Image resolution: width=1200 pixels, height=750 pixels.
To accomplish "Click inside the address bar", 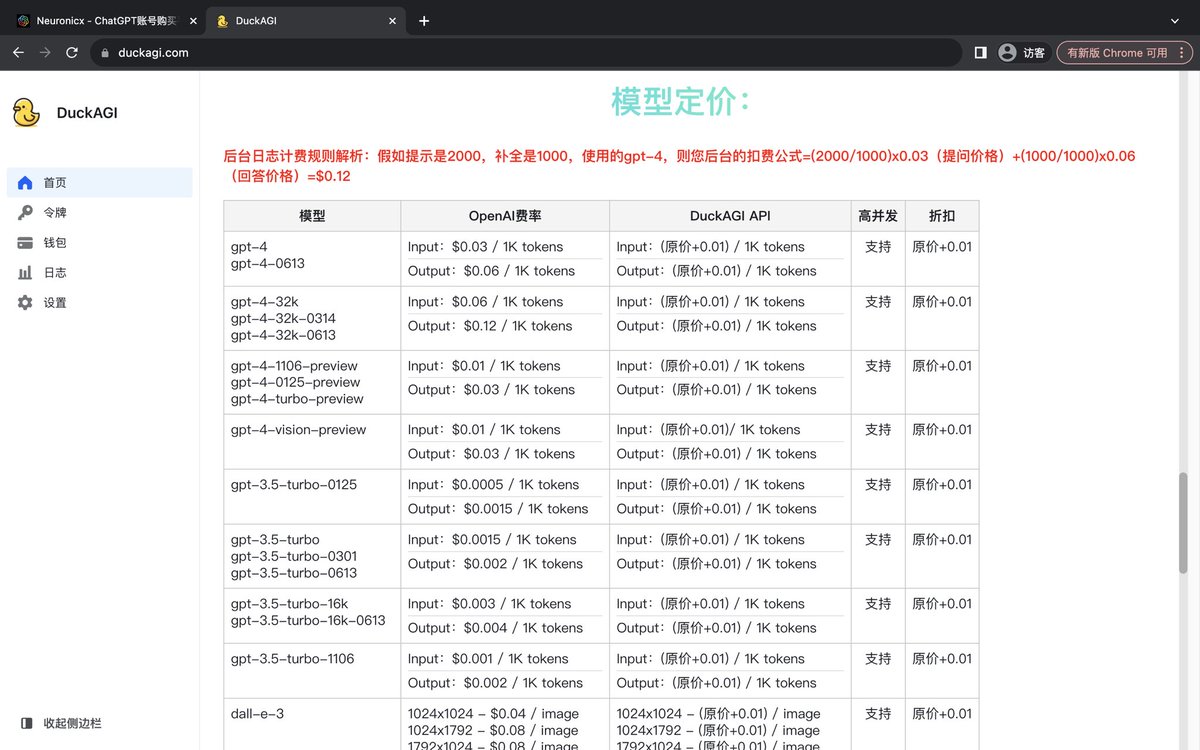I will [x=300, y=52].
